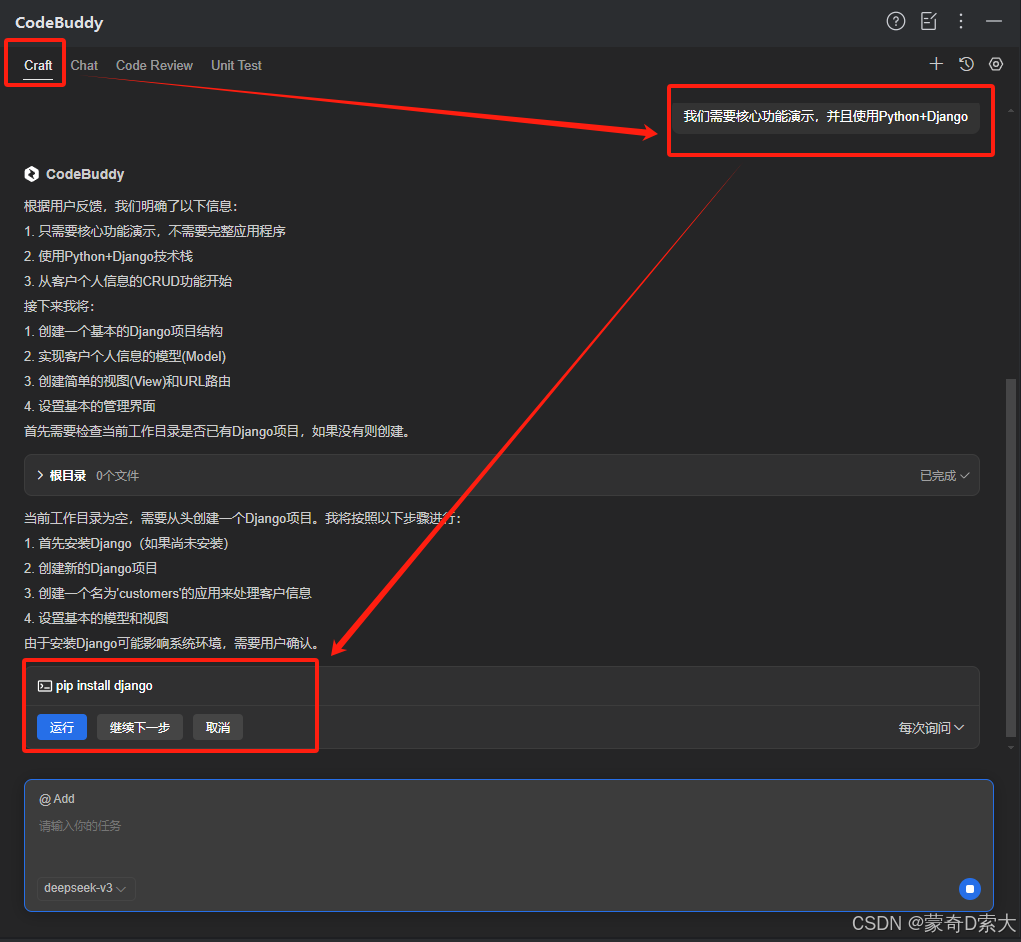Image resolution: width=1021 pixels, height=942 pixels.
Task: Click line '4. 设置基本的管理界面'
Action: tap(89, 406)
